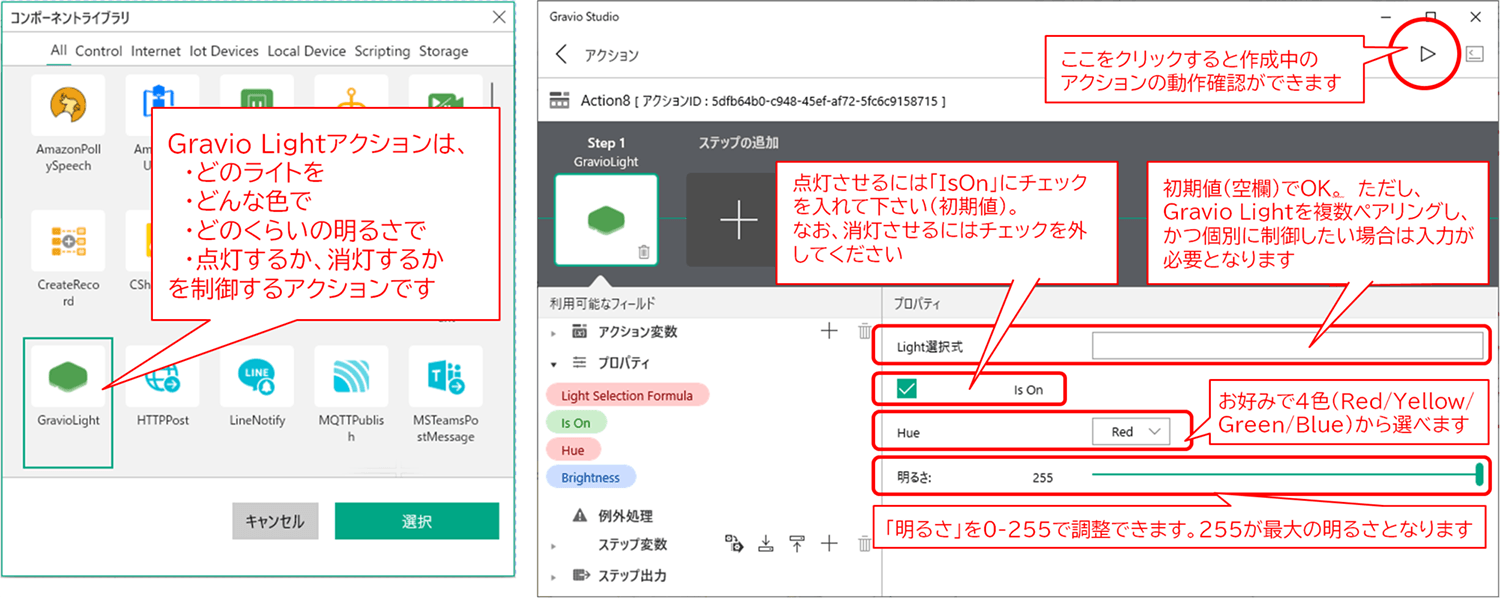Select the MQTTPublish component icon
This screenshot has width=1500, height=598.
tap(351, 376)
